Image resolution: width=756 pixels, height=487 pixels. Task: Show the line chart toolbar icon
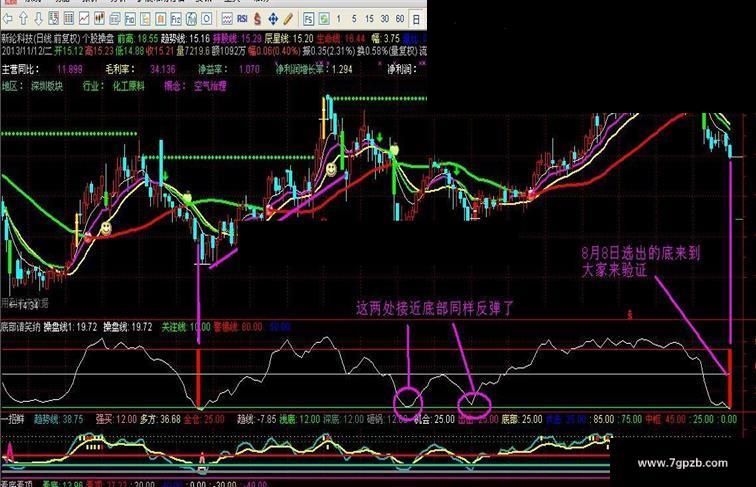click(84, 19)
